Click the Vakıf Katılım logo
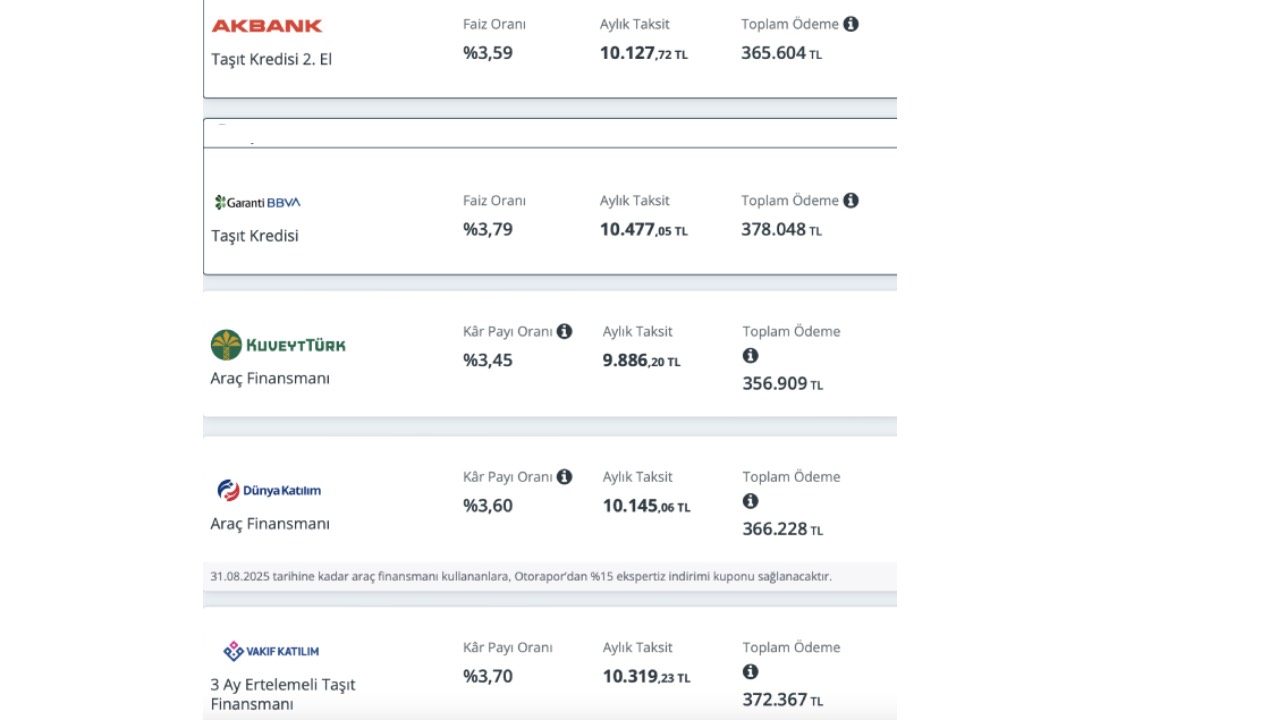Viewport: 1280px width, 720px height. (270, 651)
